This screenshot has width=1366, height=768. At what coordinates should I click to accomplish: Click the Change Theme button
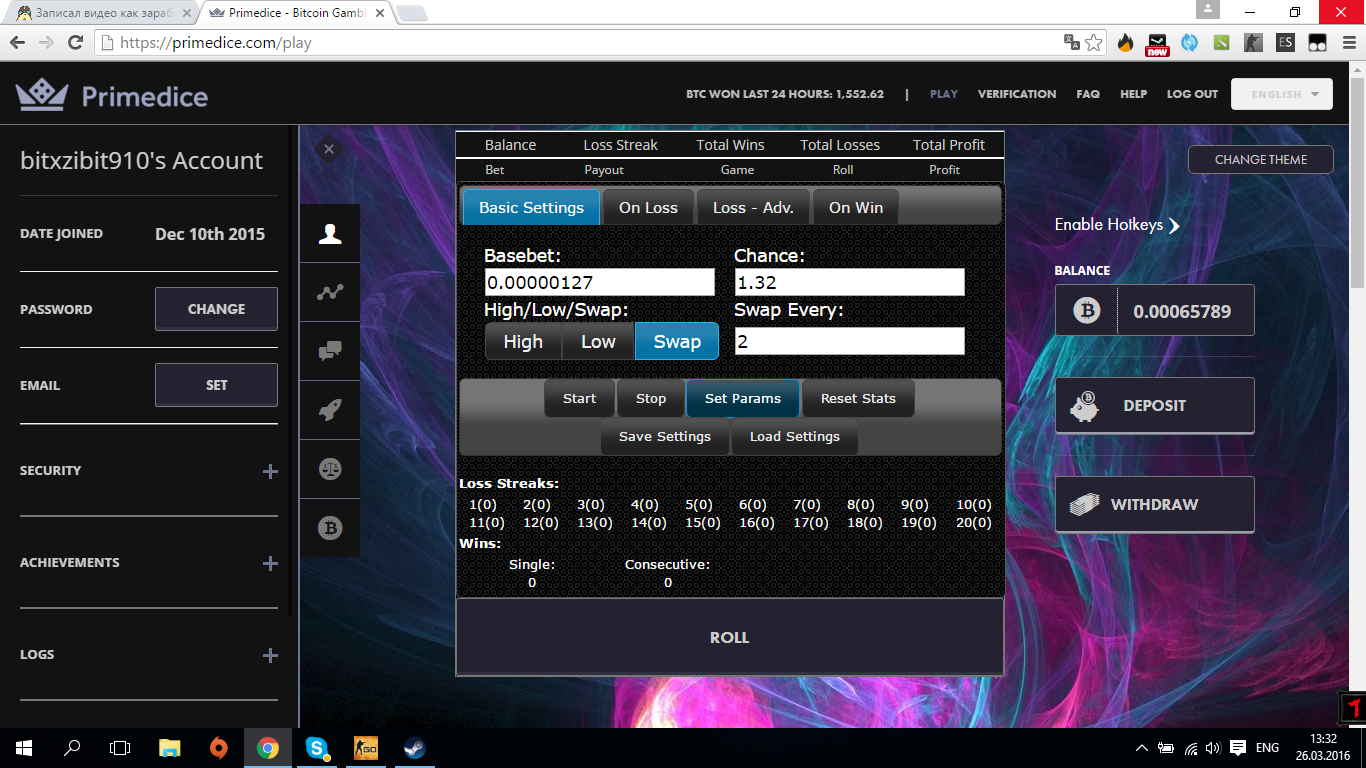pyautogui.click(x=1261, y=160)
